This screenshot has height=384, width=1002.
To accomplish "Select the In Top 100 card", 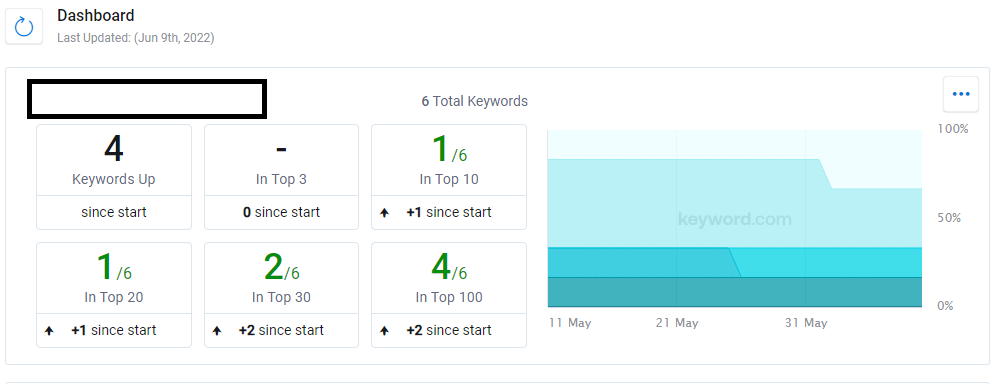I will pos(449,295).
